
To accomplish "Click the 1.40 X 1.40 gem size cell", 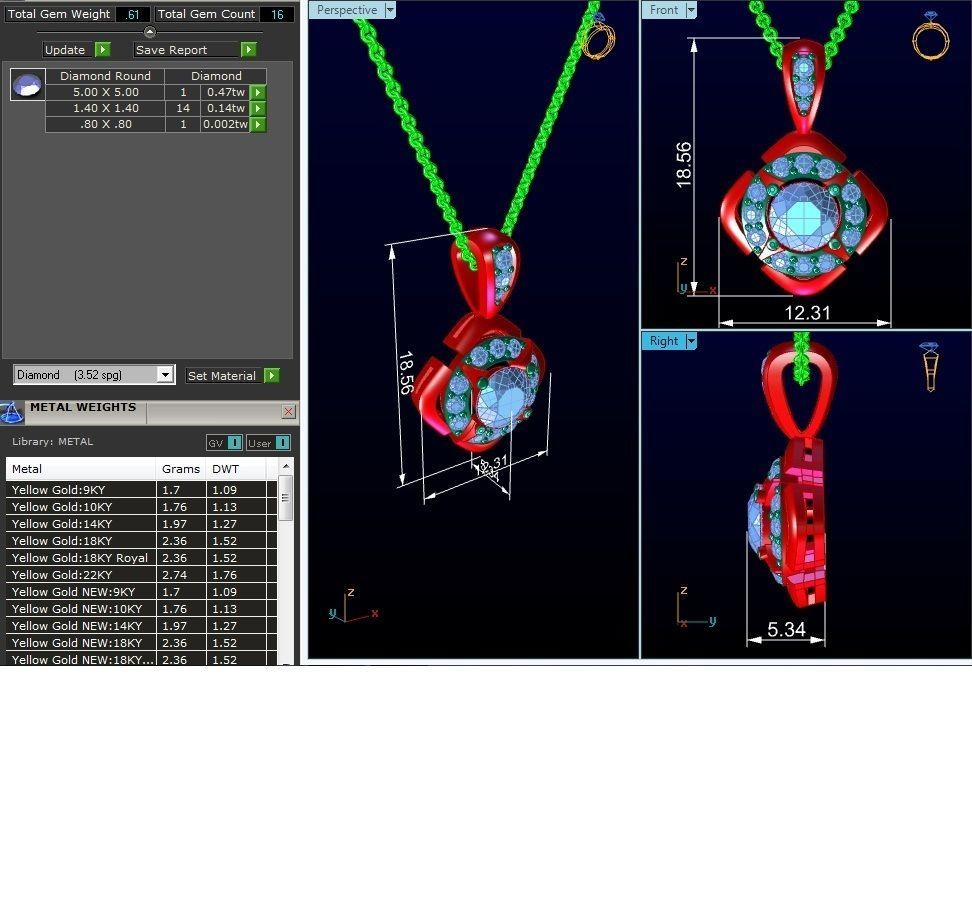I will [105, 108].
